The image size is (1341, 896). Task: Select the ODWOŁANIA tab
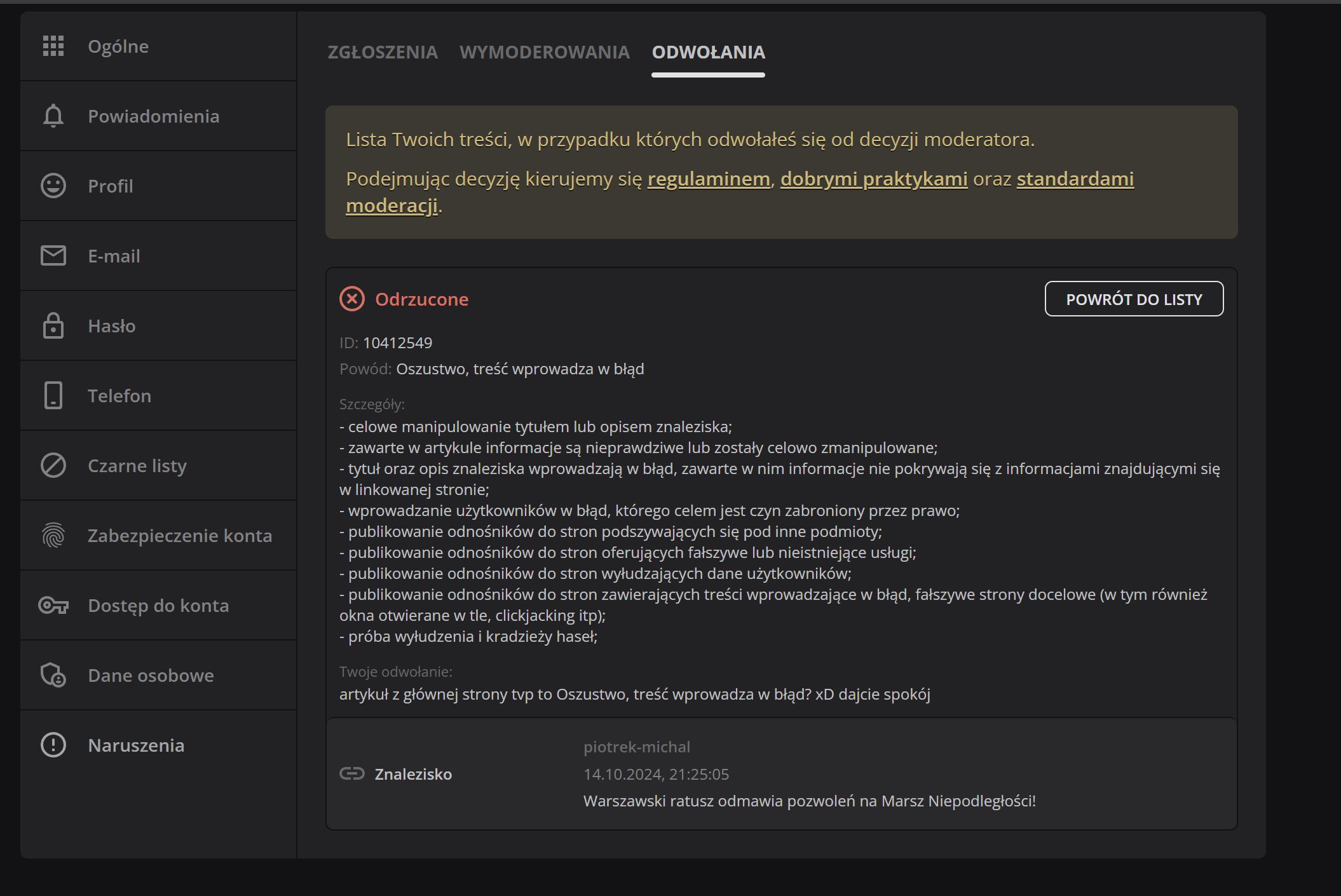pos(708,52)
